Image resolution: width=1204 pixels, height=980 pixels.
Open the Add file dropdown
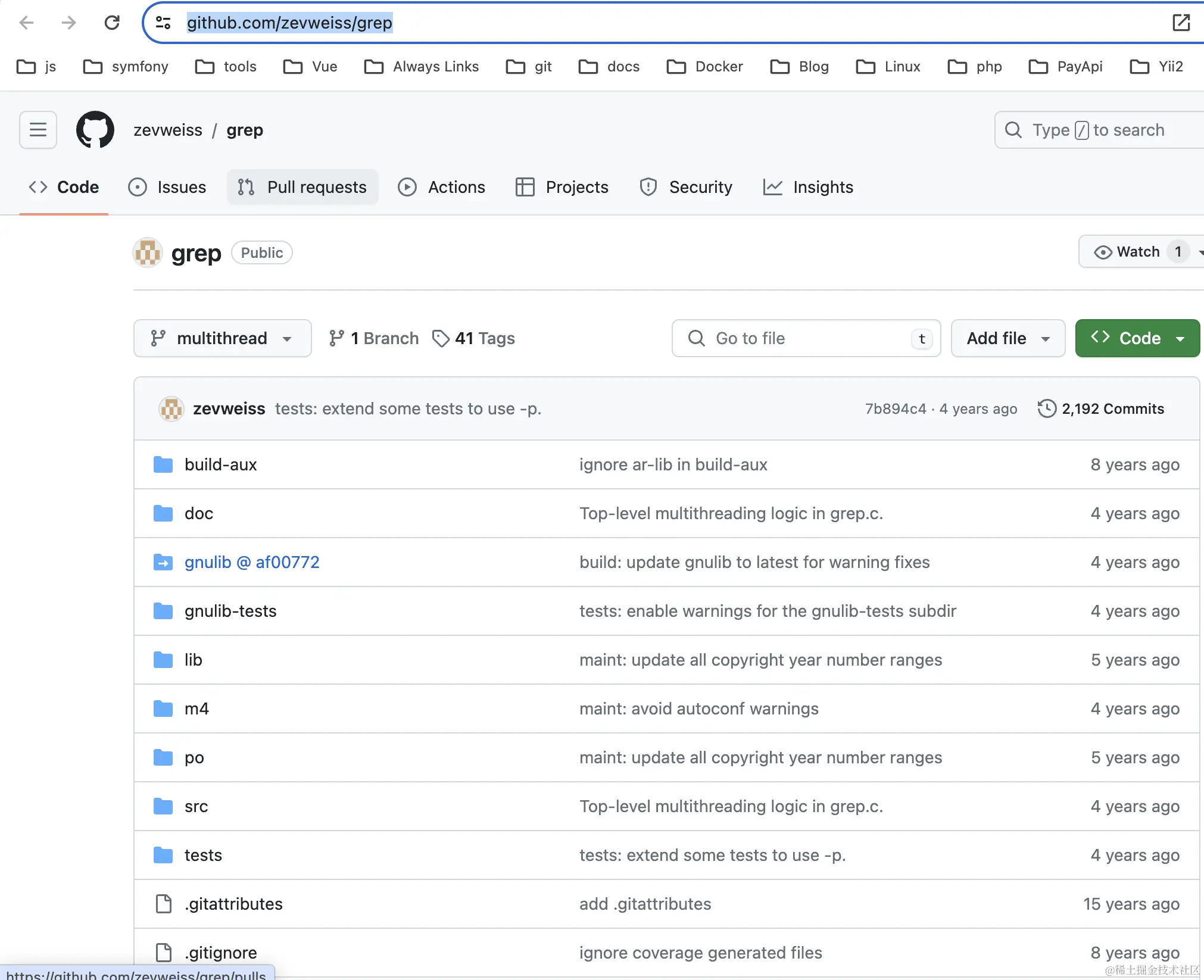pyautogui.click(x=1008, y=338)
